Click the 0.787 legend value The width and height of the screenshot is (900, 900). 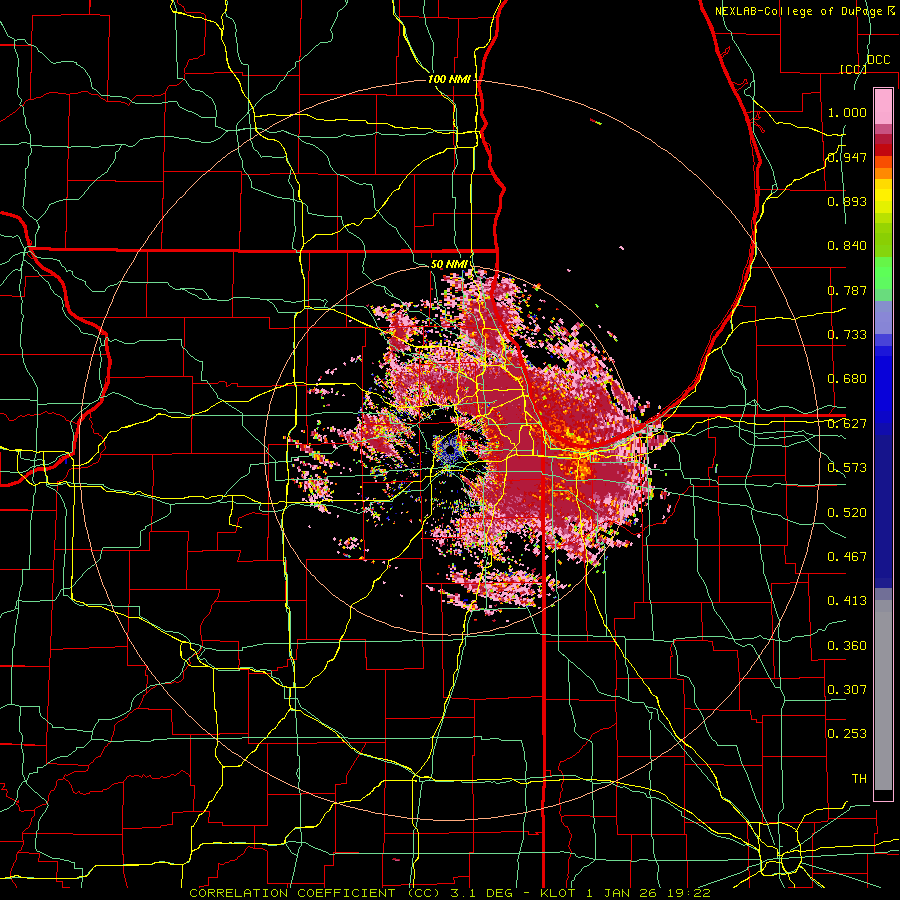tap(847, 290)
